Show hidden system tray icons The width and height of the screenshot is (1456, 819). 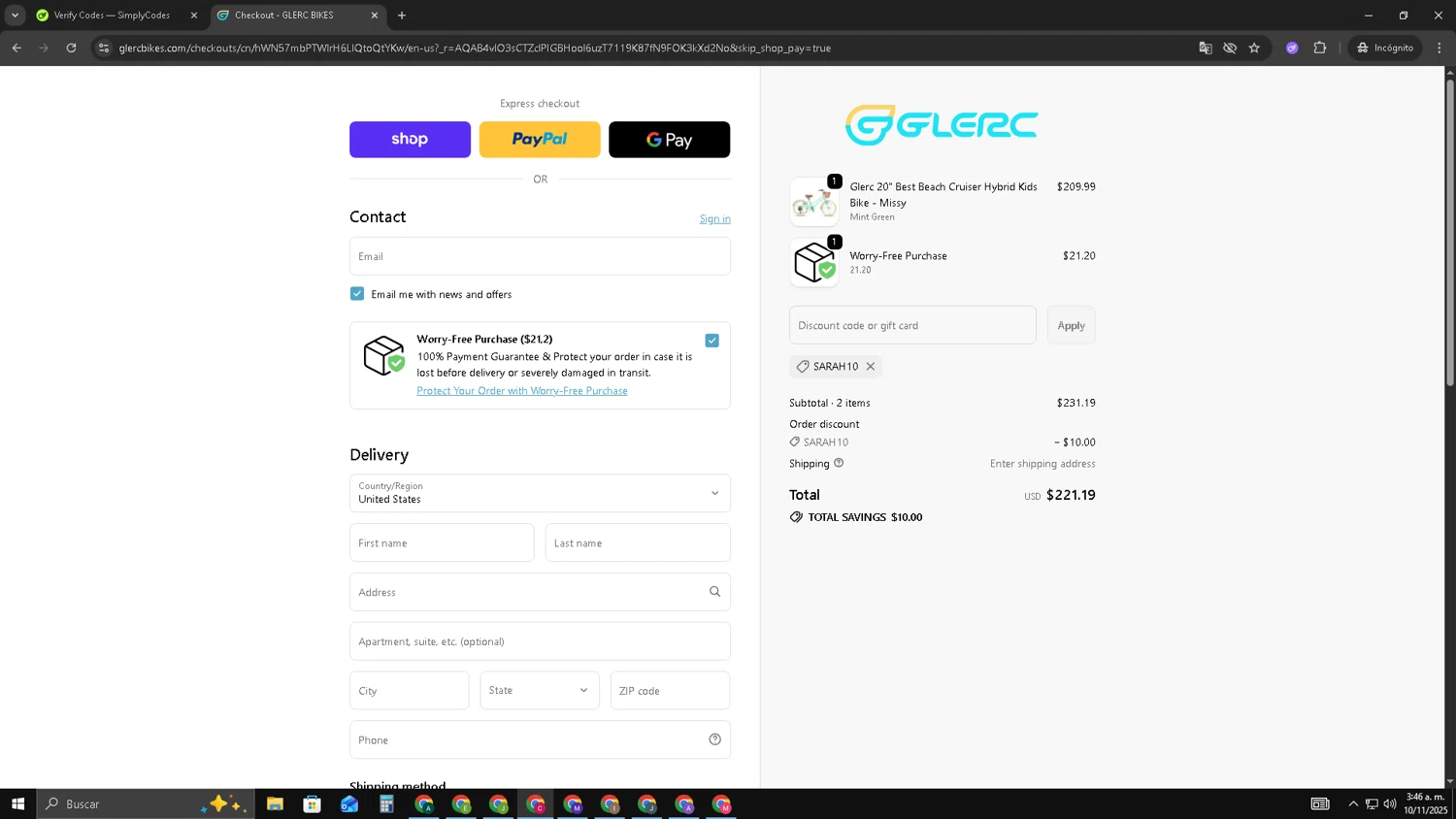click(x=1353, y=803)
